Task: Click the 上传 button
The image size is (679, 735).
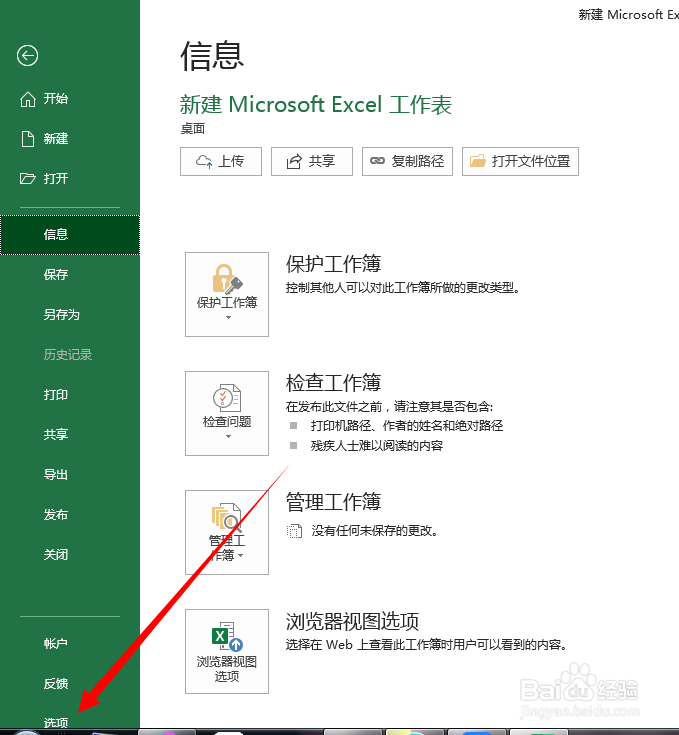Action: coord(221,162)
